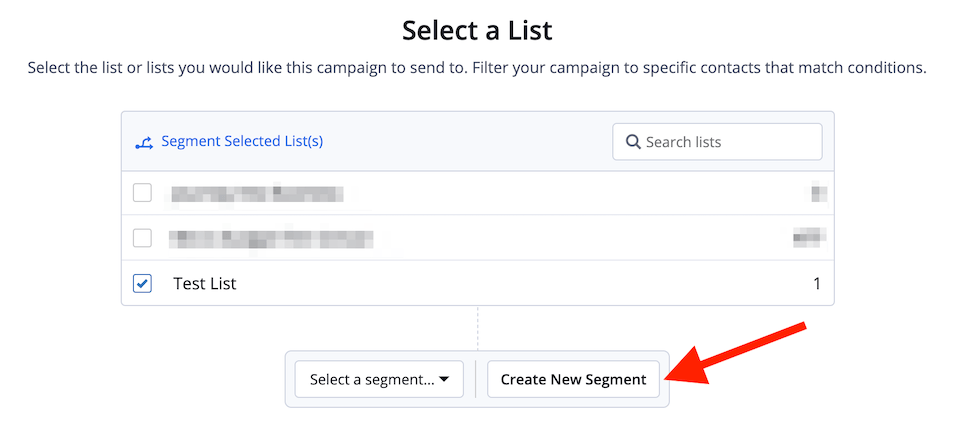
Task: Click the magnifying glass search icon
Action: point(633,142)
